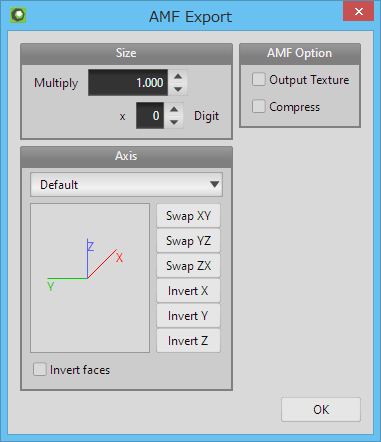Confirm export with the OK button
381x442 pixels.
tap(321, 409)
